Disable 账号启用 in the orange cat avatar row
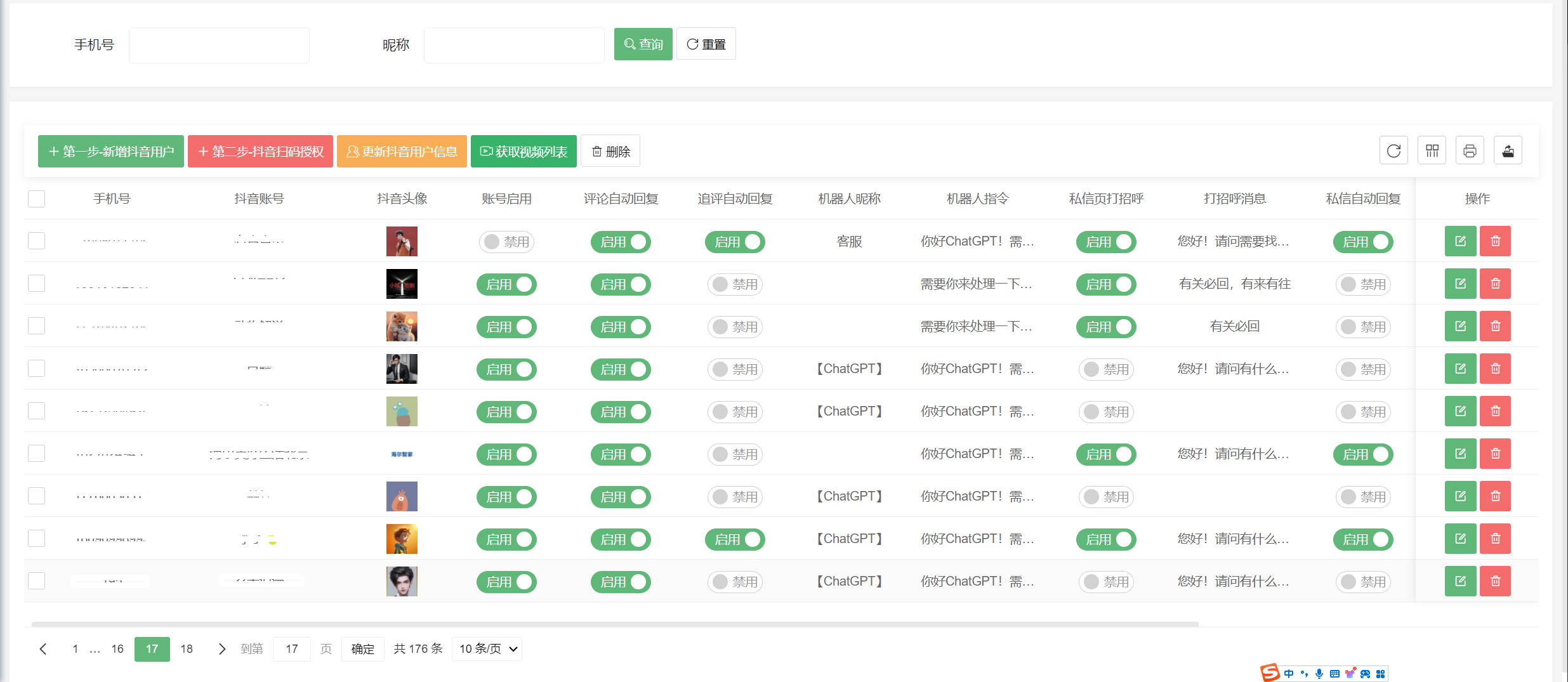 point(506,327)
